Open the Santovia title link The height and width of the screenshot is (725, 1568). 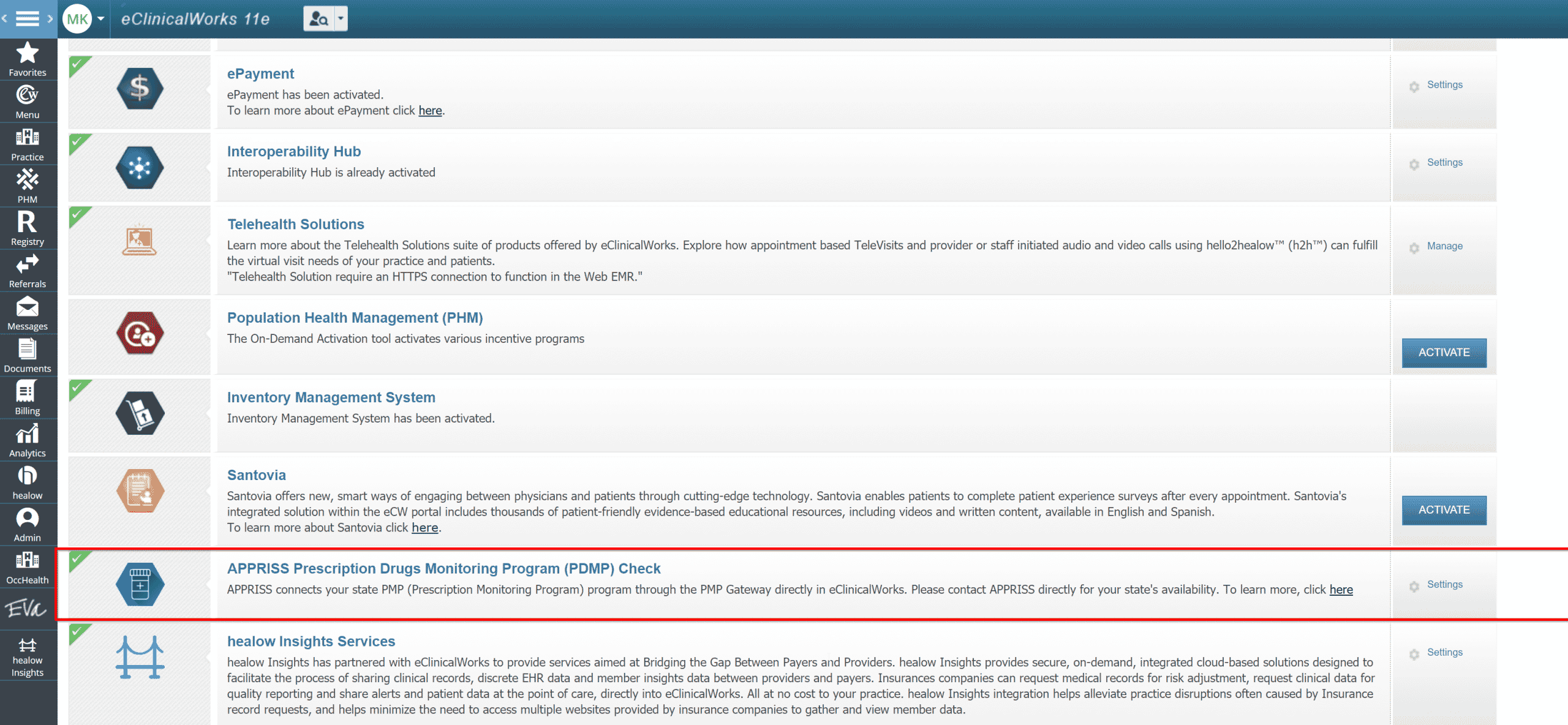257,475
